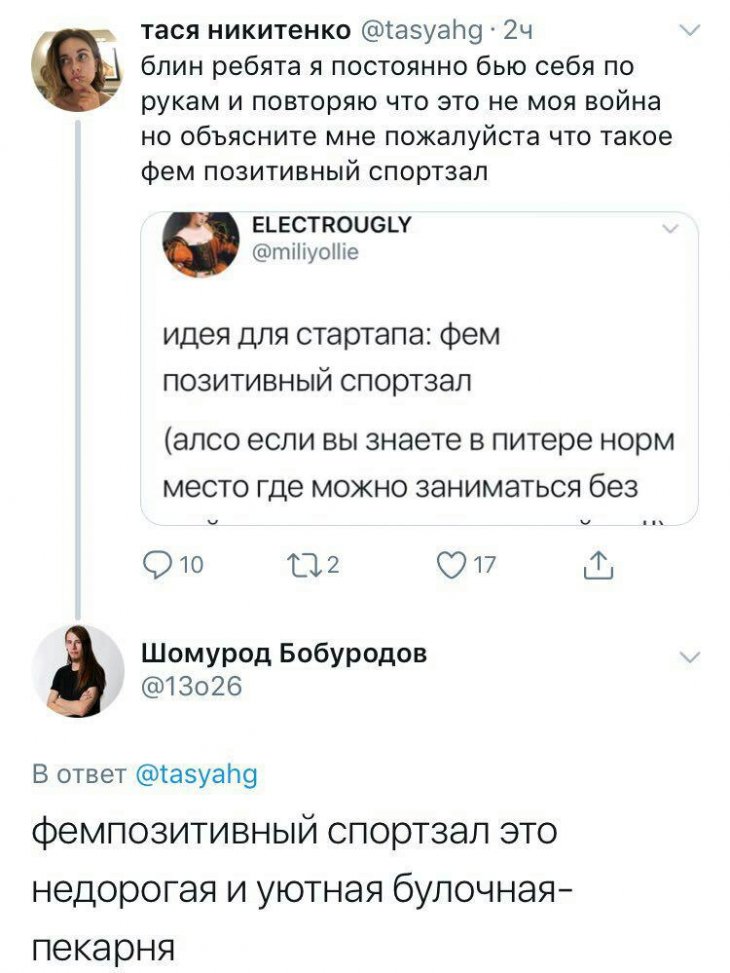Tap the share upload icon
This screenshot has height=973, width=730.
pyautogui.click(x=594, y=567)
